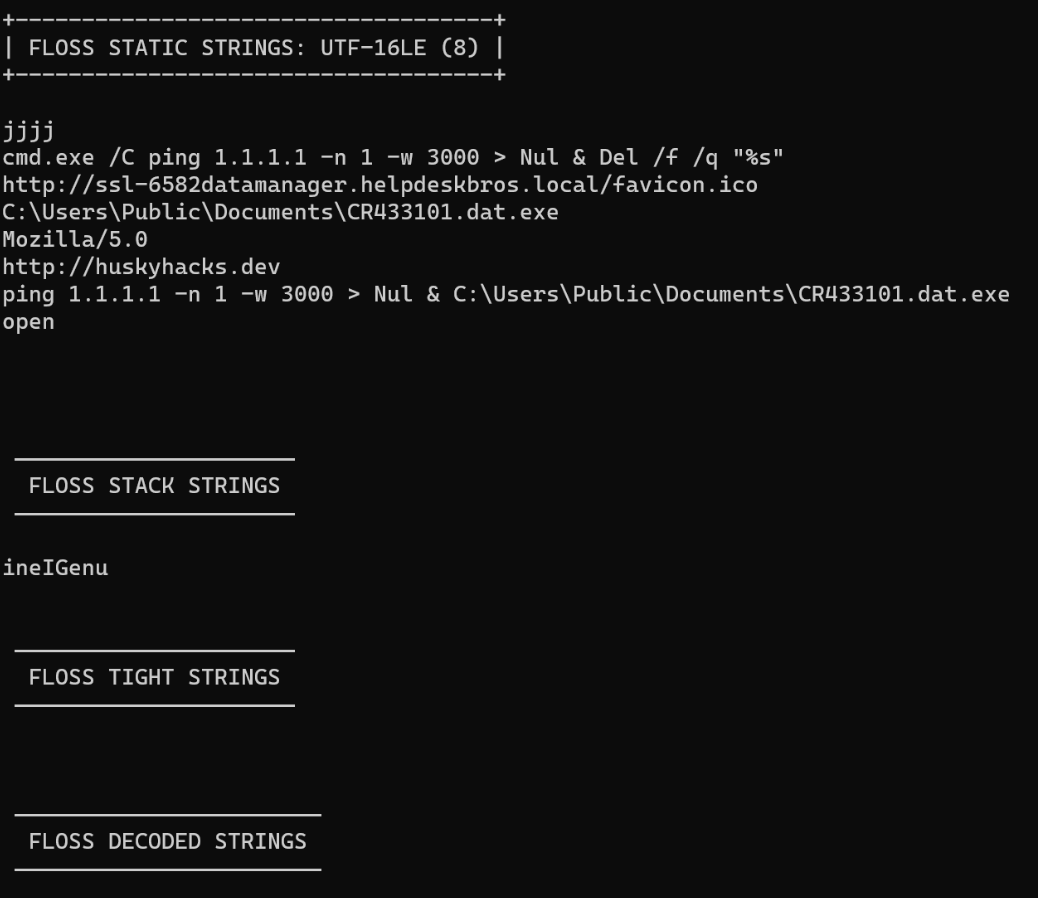Screen dimensions: 1038x898
Task: Select the "ineIGenu" stack string
Action: click(x=55, y=568)
